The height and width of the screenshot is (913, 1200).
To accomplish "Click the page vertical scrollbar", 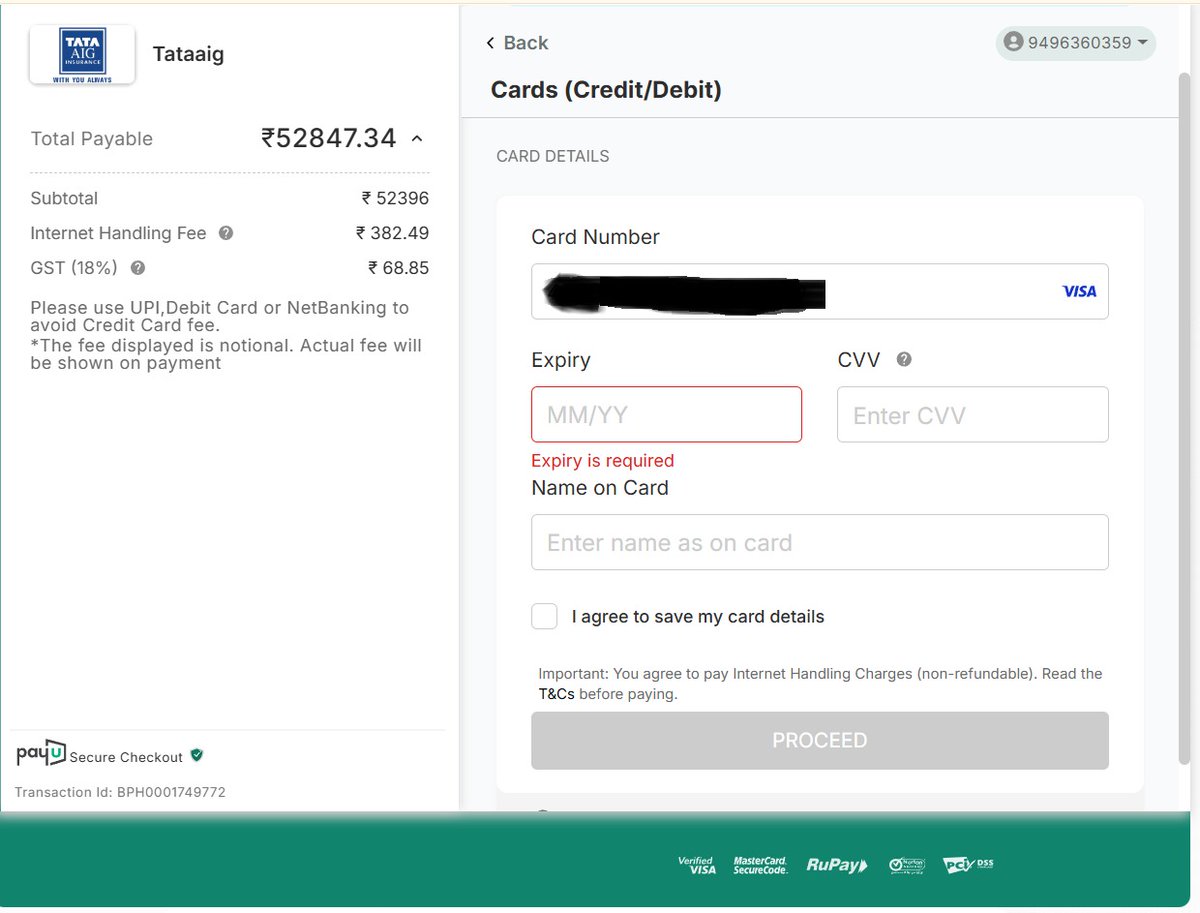I will (1185, 420).
